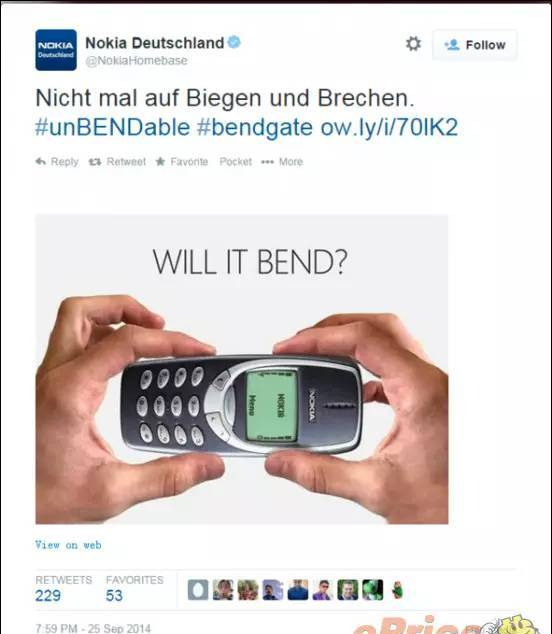Save tweet to Pocket
The width and height of the screenshot is (552, 634).
pyautogui.click(x=235, y=162)
